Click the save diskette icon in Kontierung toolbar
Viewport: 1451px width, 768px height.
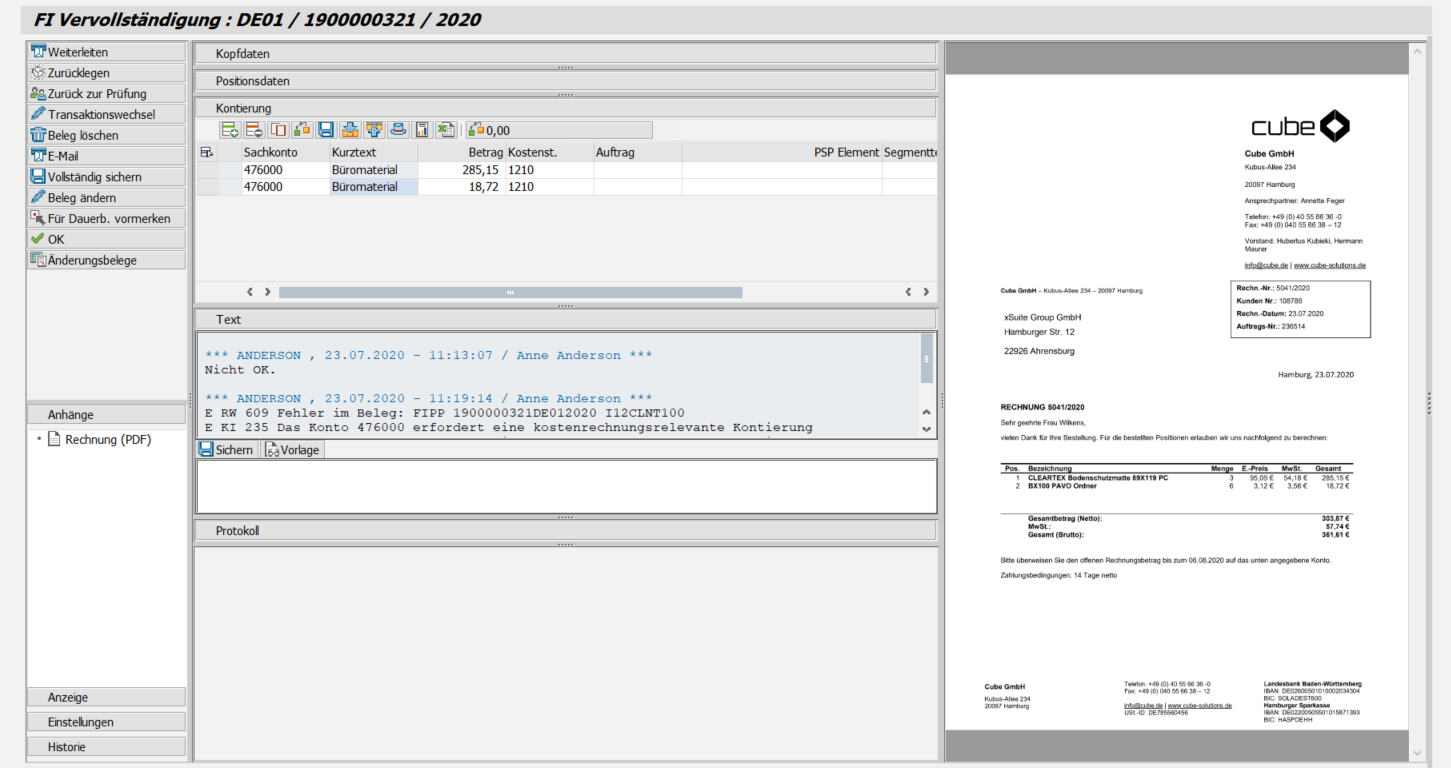pos(326,130)
